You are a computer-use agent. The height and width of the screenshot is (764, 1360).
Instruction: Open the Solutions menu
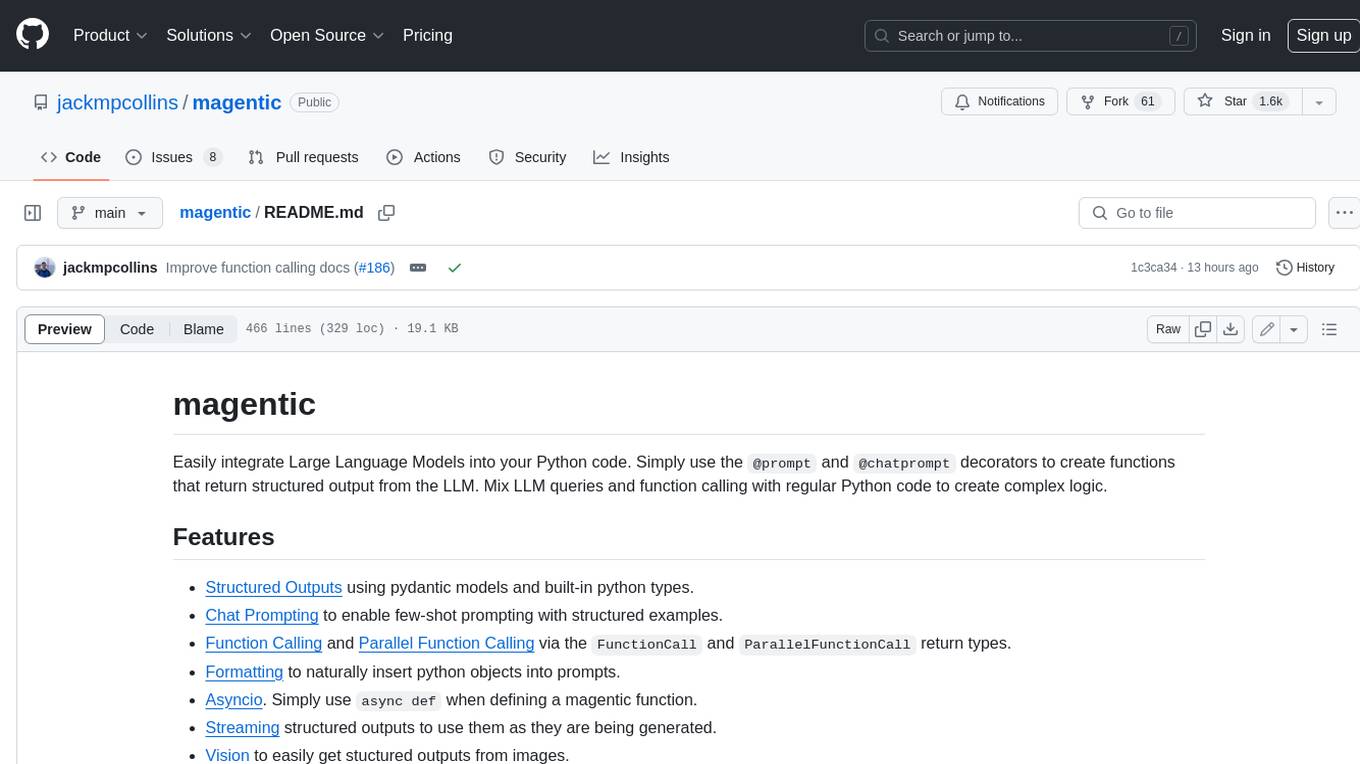tap(208, 35)
